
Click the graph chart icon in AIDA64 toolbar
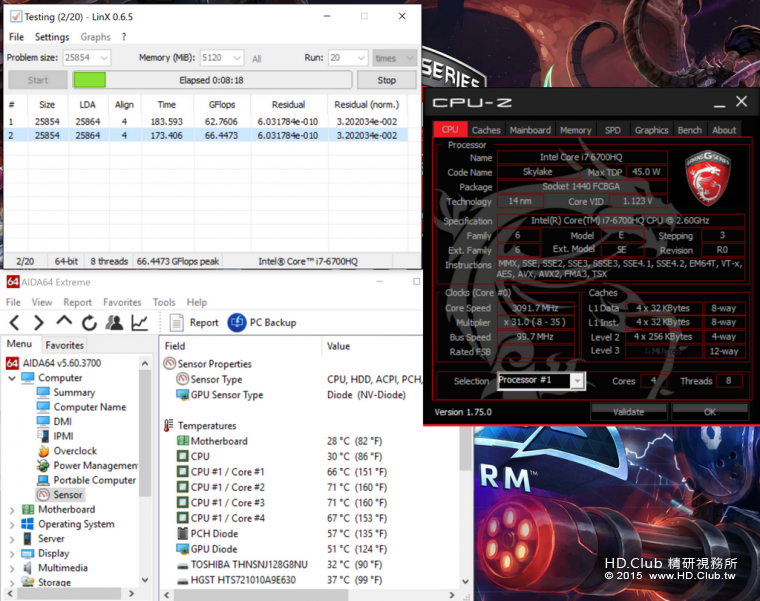[x=139, y=322]
